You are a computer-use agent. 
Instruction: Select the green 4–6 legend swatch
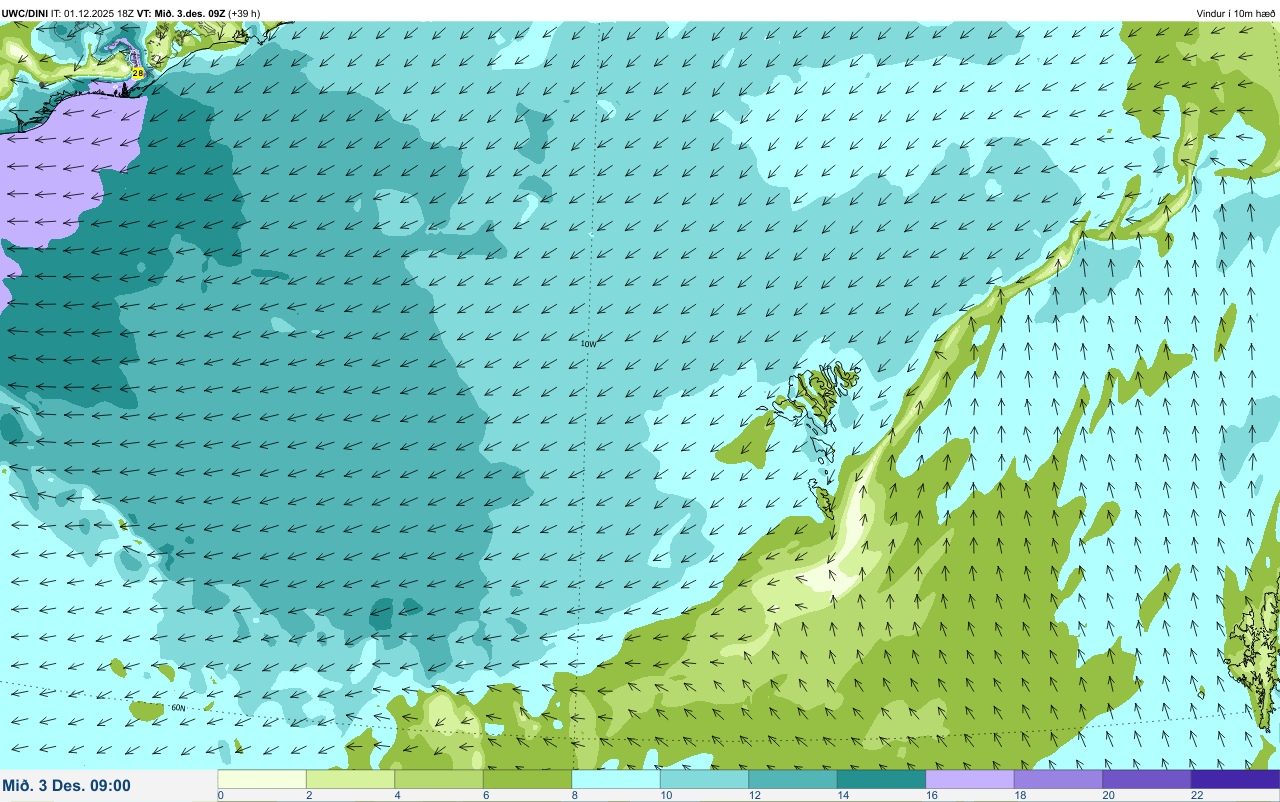click(x=439, y=779)
